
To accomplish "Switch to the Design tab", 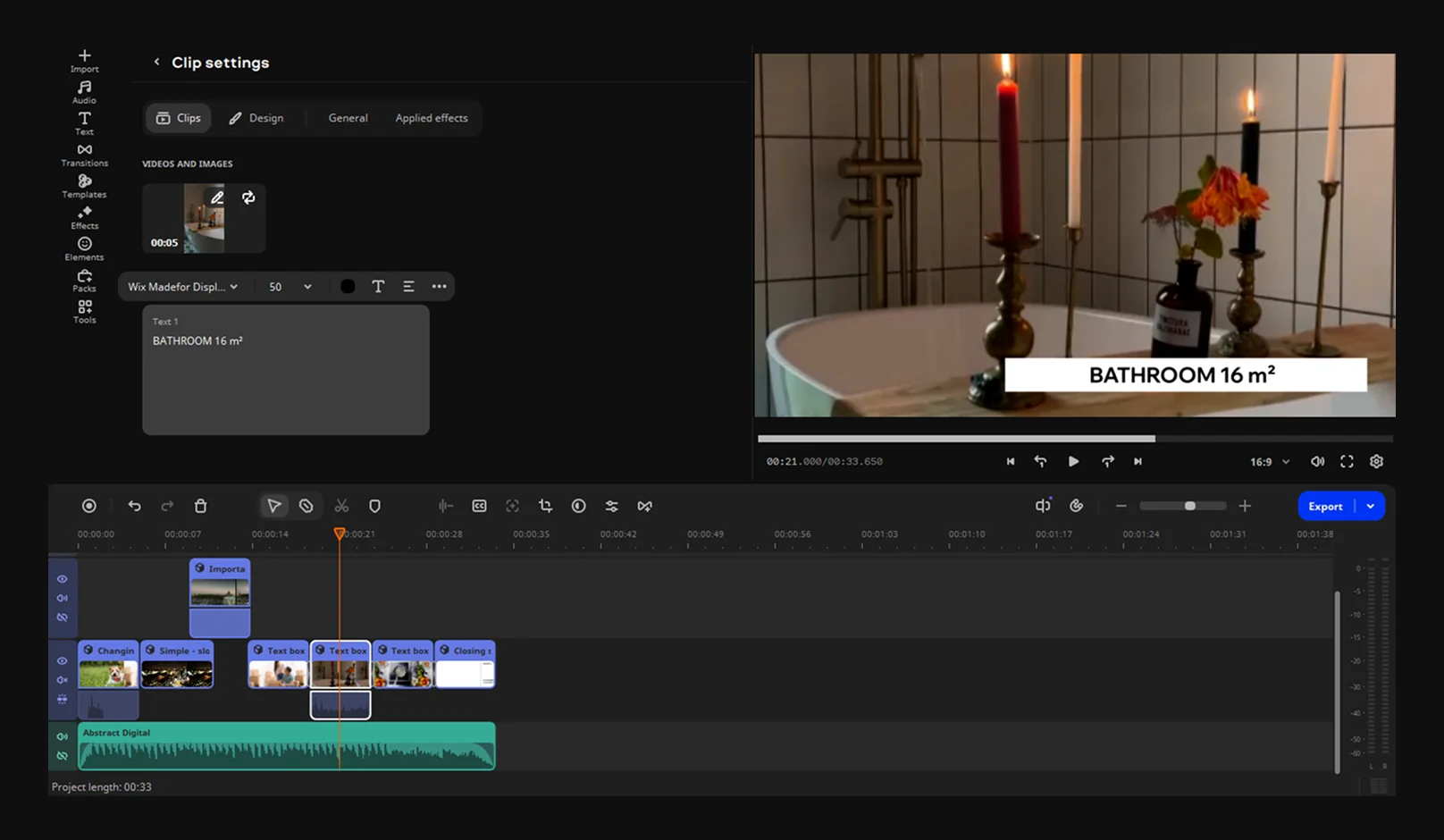I will (x=256, y=118).
